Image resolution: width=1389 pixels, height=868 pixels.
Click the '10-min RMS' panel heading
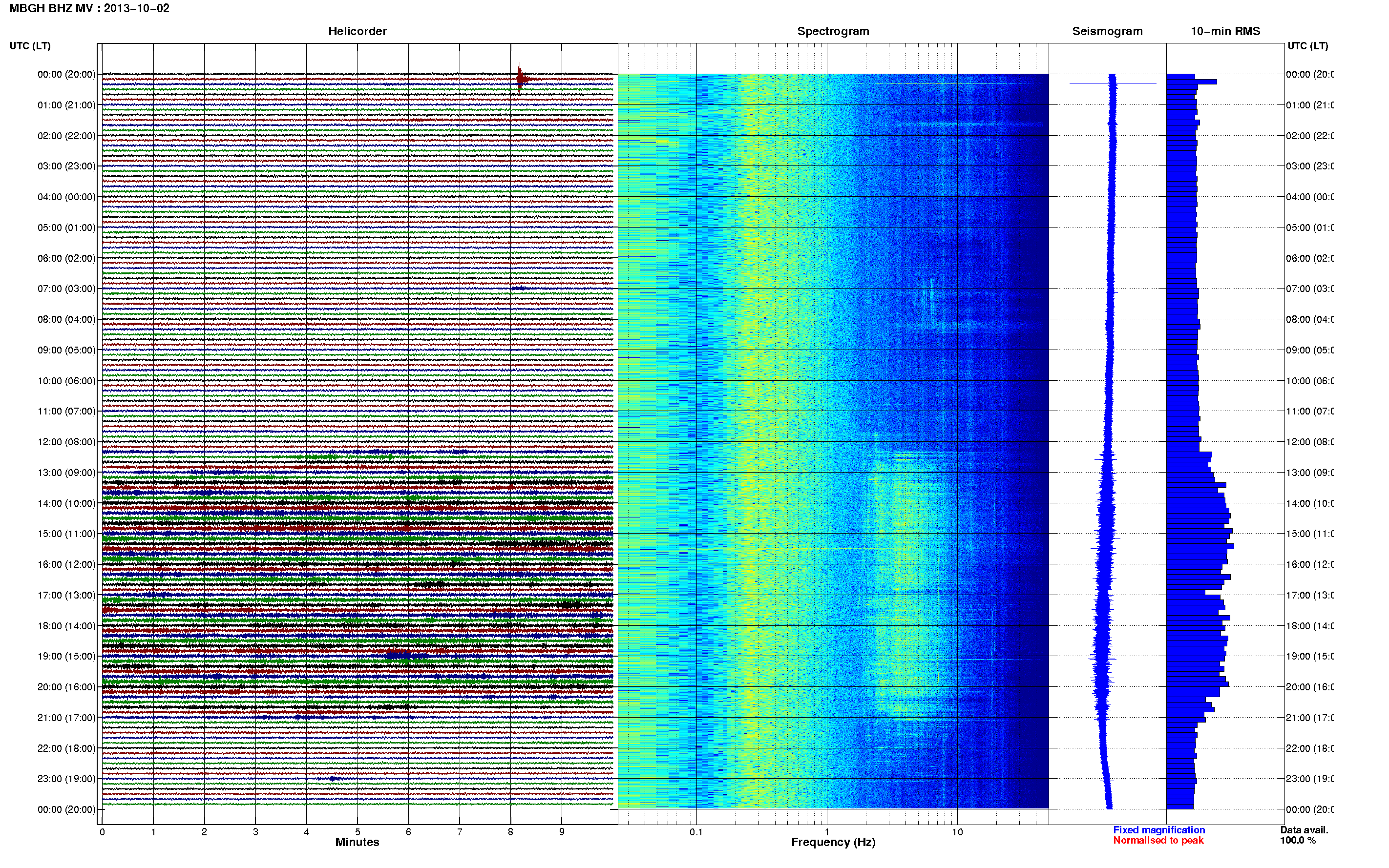(1225, 32)
